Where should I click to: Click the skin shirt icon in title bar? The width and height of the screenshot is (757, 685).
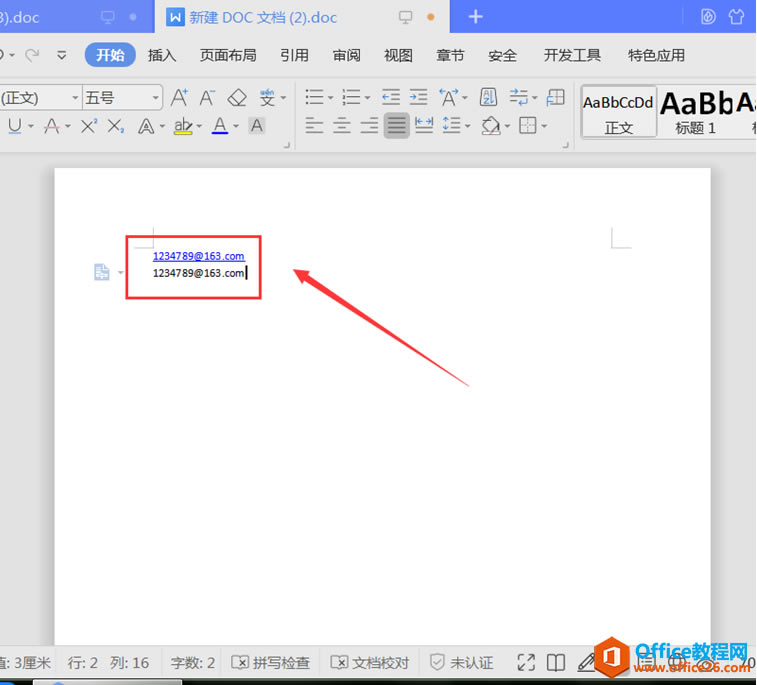pyautogui.click(x=736, y=17)
